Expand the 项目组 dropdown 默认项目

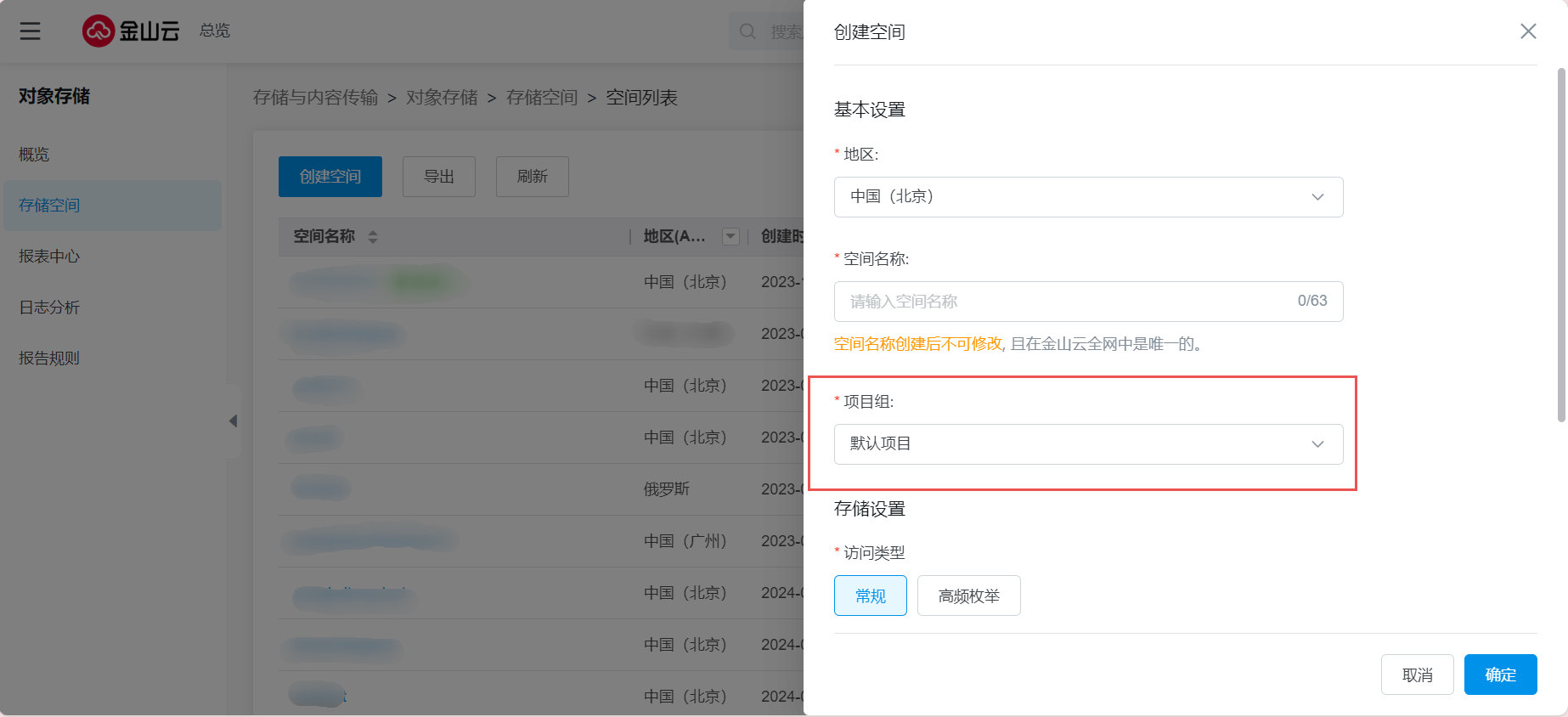click(1087, 444)
